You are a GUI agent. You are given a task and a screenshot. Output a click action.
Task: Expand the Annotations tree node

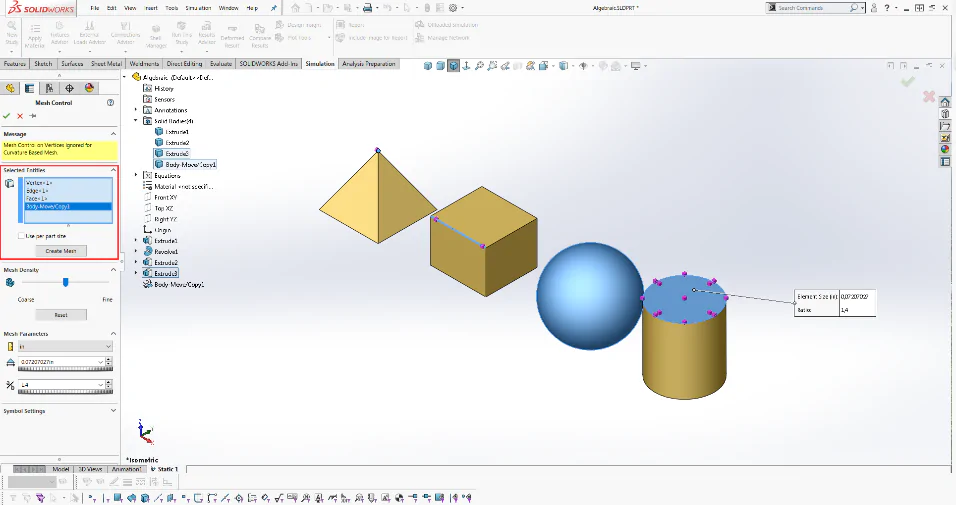tap(136, 110)
